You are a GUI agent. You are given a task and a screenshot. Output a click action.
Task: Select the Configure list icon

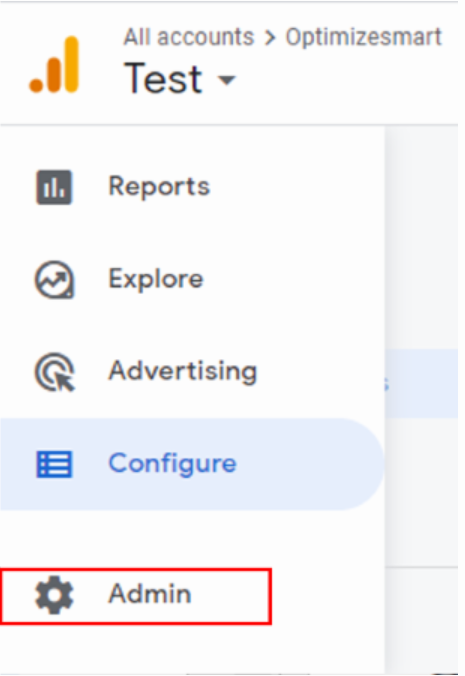pyautogui.click(x=54, y=464)
